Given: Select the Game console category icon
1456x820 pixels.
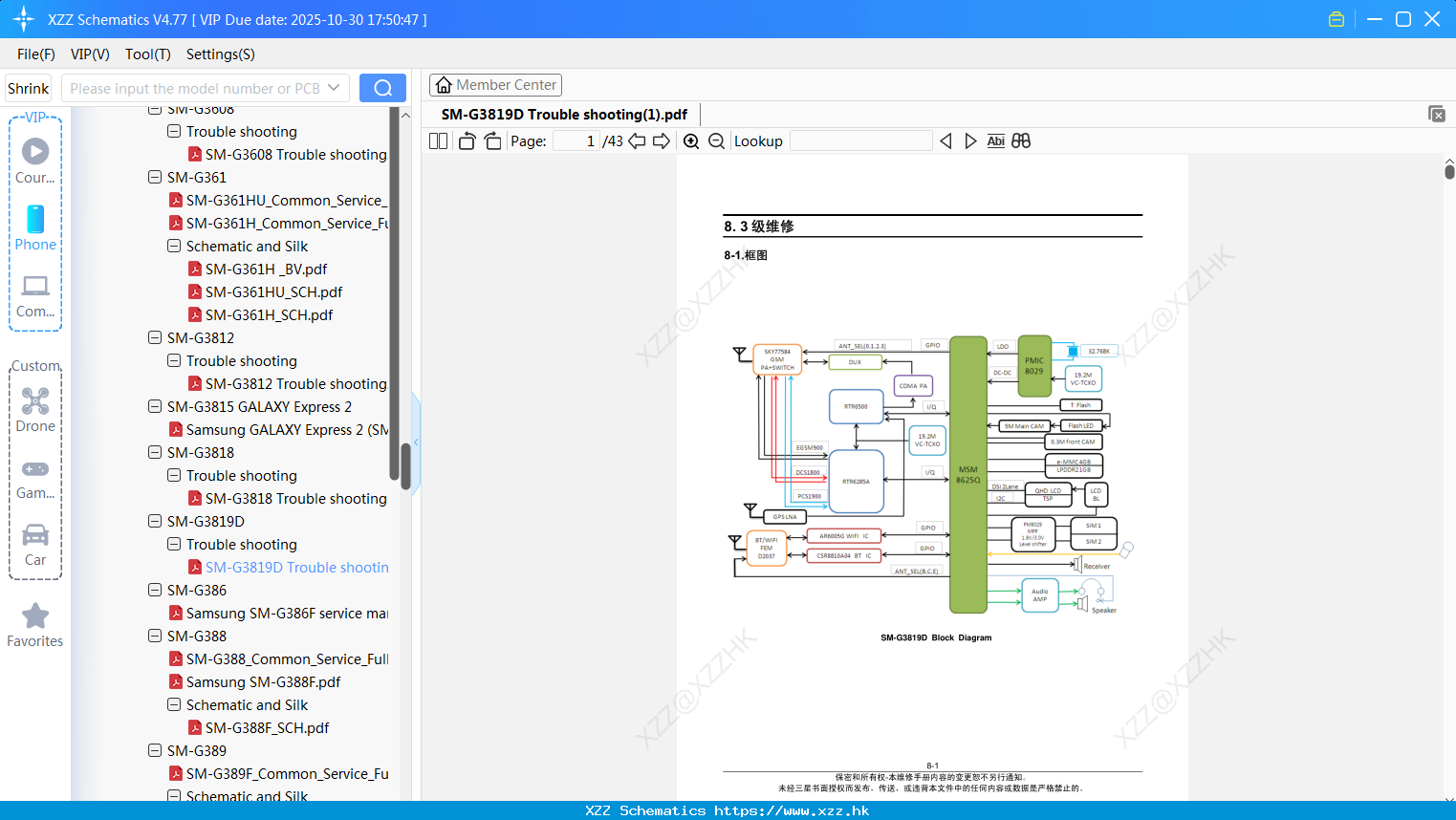Looking at the screenshot, I should [35, 468].
